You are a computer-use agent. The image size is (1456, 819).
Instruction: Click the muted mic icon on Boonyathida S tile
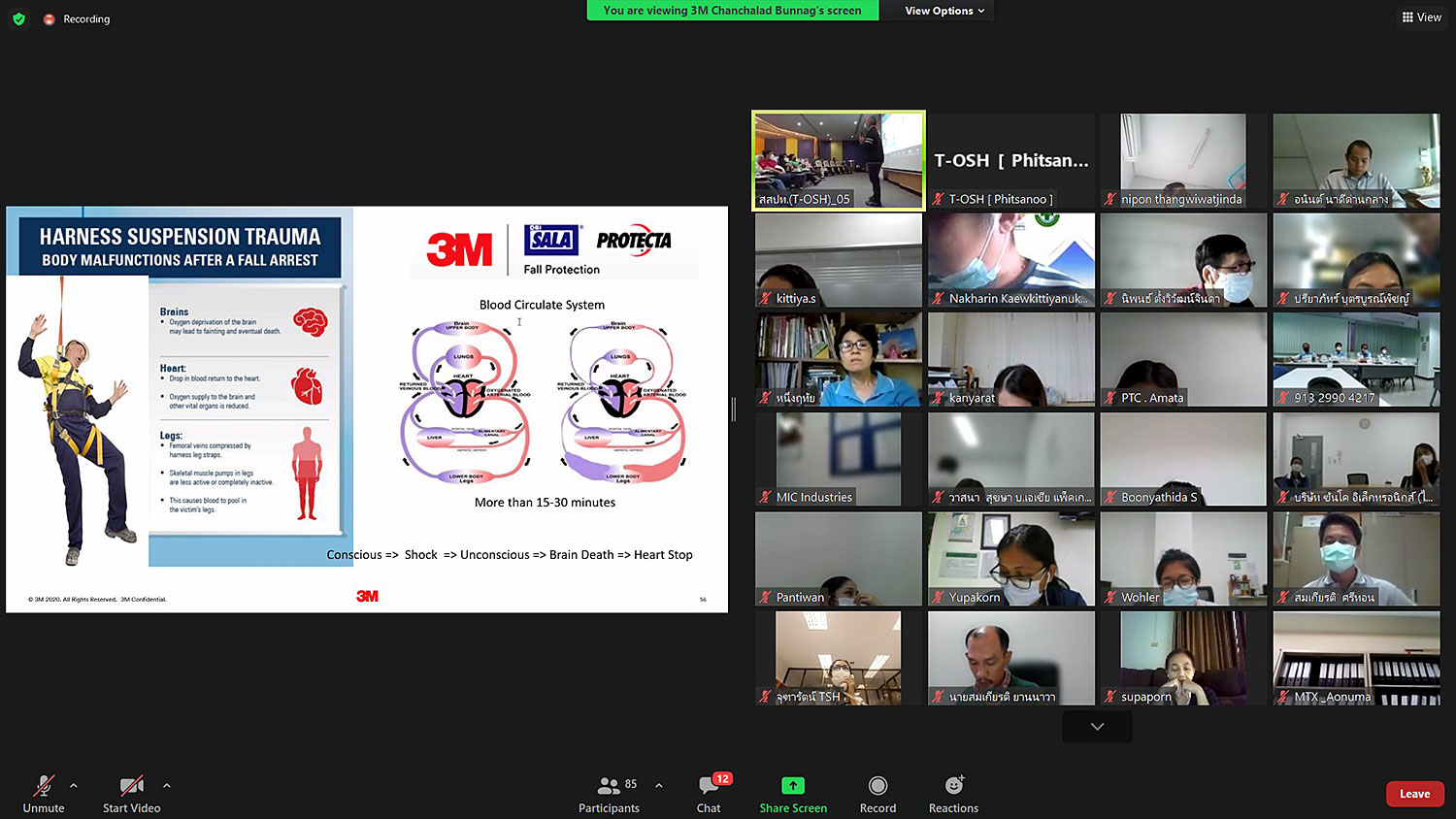[1110, 497]
